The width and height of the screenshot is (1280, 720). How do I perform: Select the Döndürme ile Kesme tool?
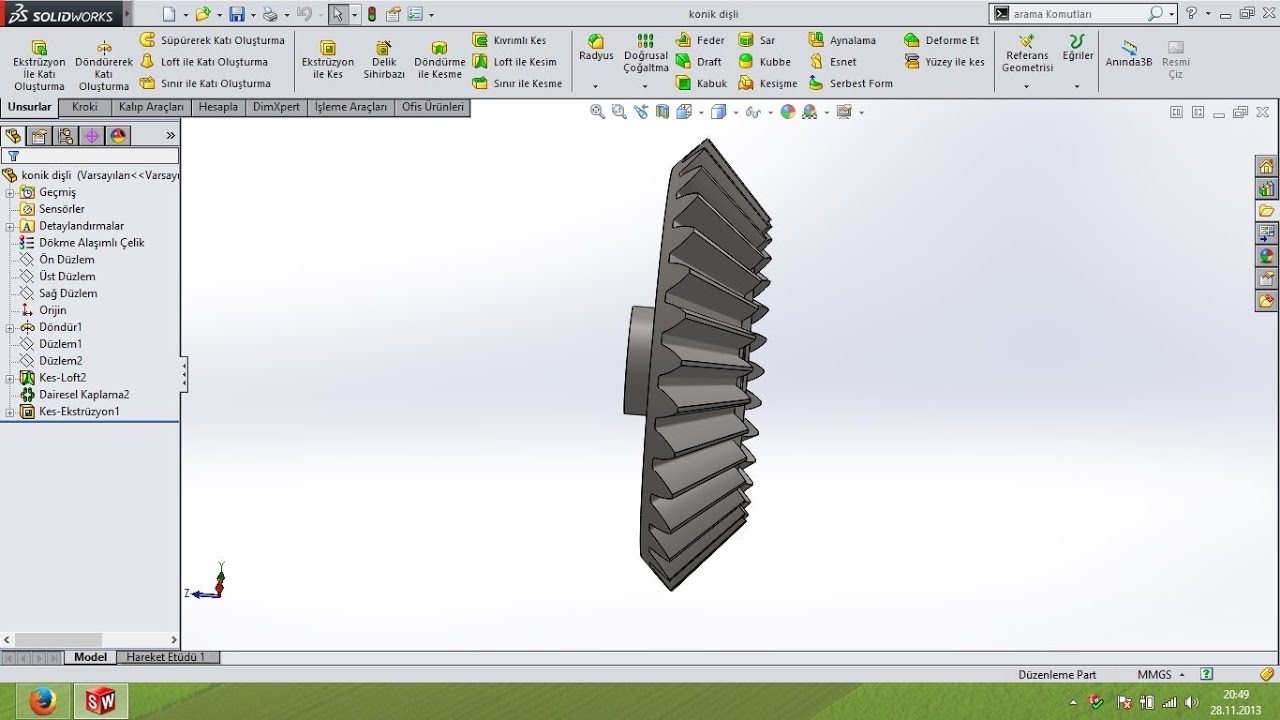[439, 60]
